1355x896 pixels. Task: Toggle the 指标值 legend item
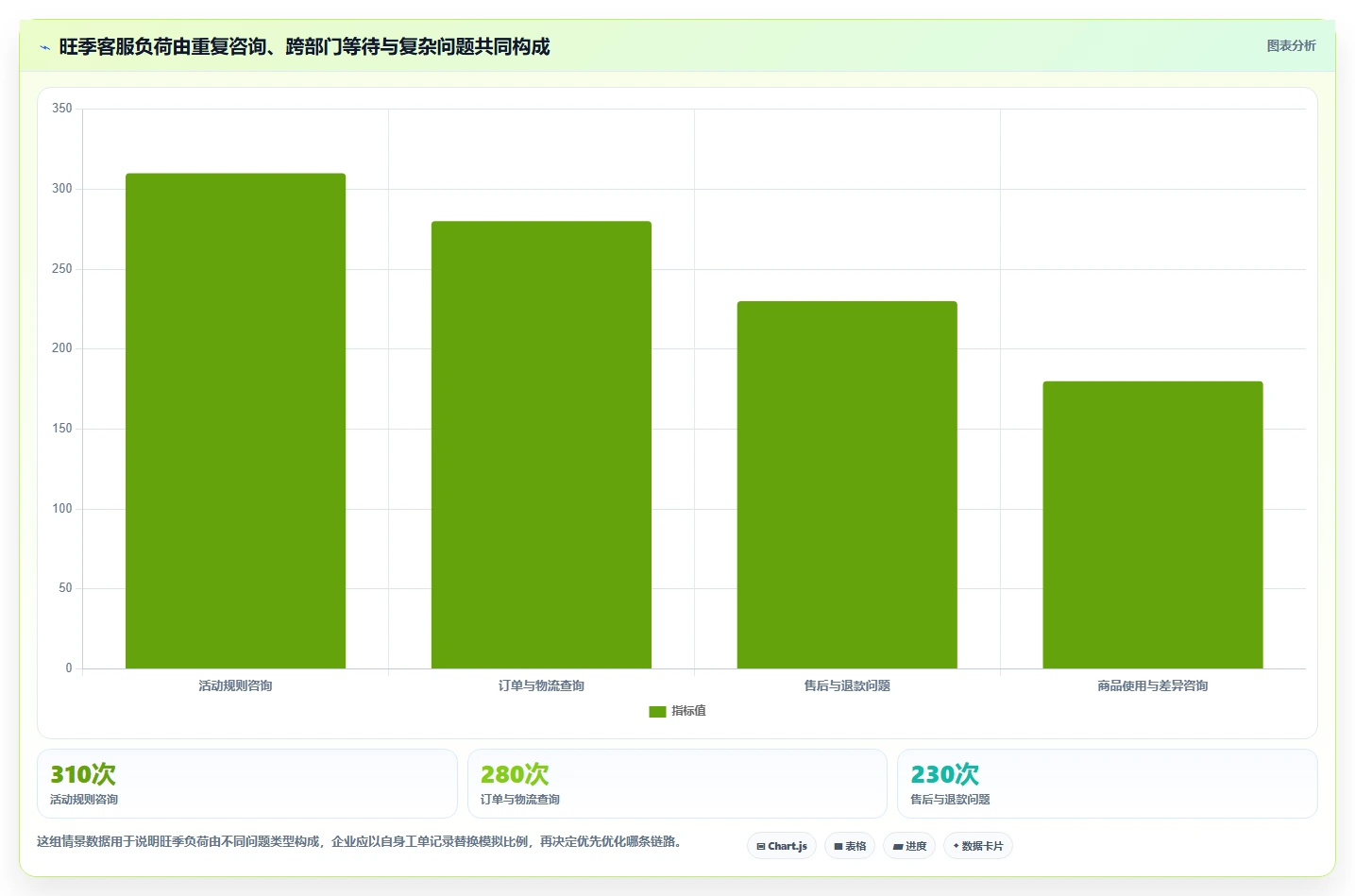click(x=677, y=711)
